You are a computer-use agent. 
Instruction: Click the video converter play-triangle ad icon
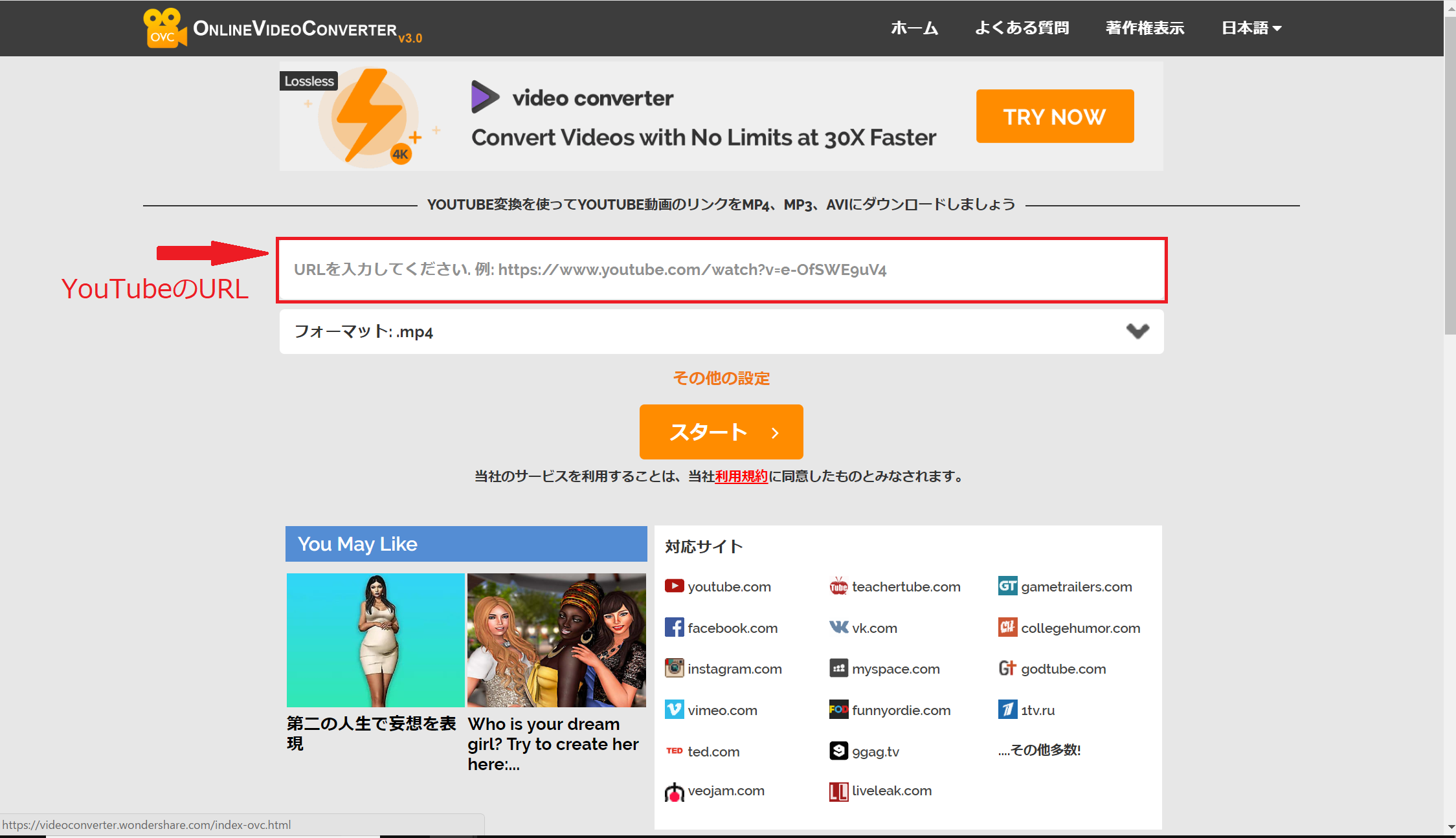coord(485,97)
